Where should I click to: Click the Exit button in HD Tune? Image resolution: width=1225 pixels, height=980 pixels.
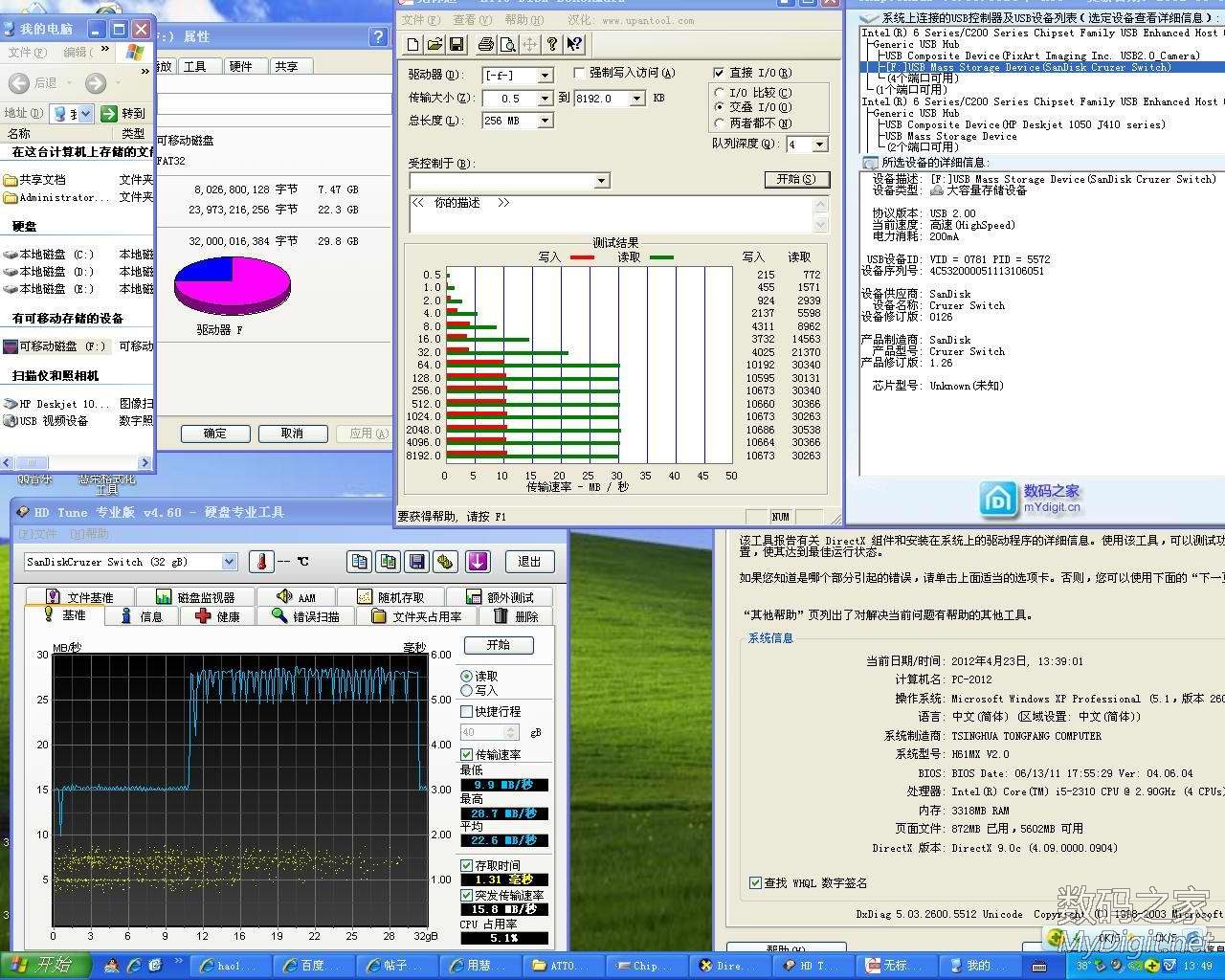[x=529, y=562]
